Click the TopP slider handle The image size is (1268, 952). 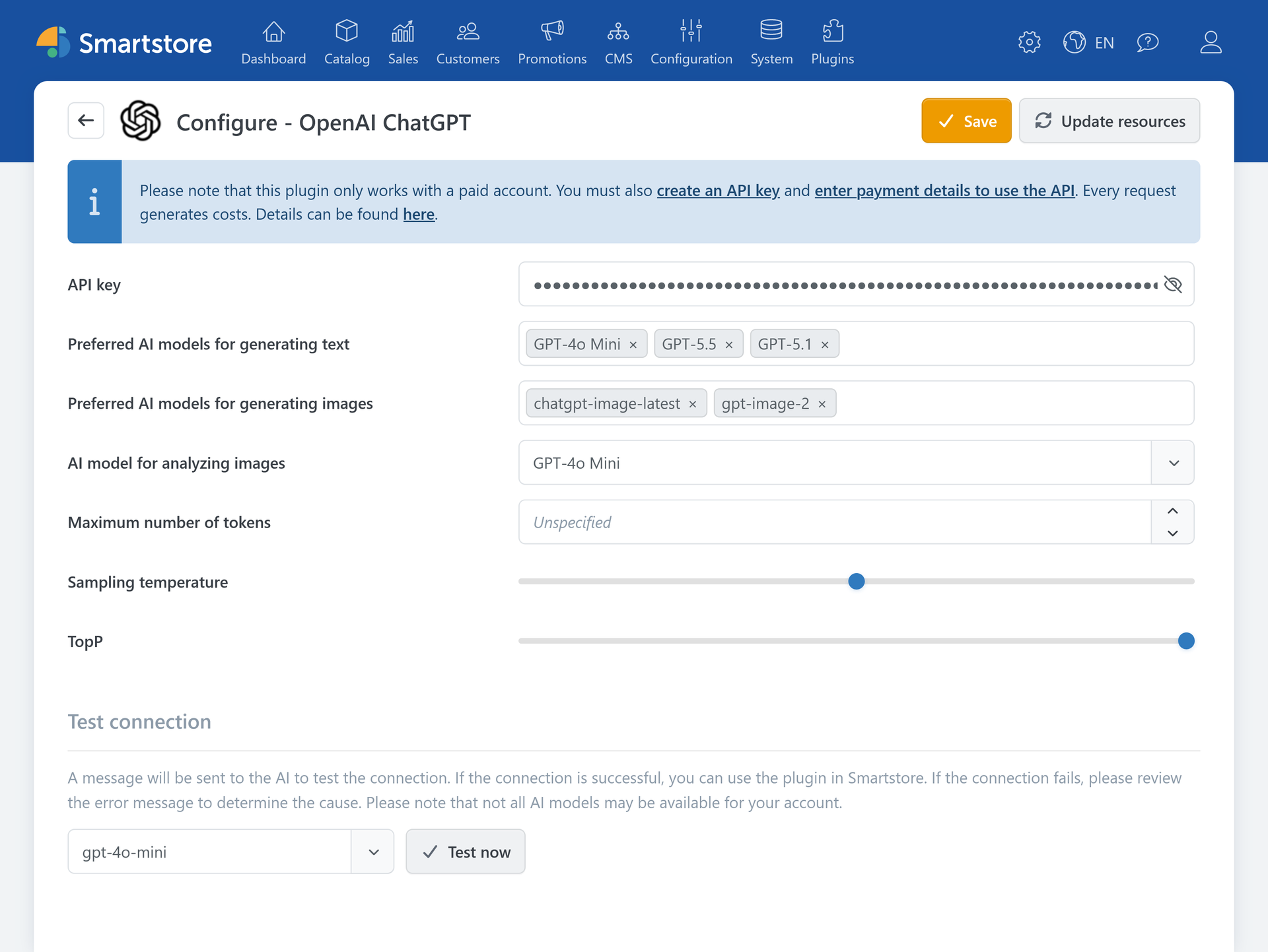click(1186, 641)
